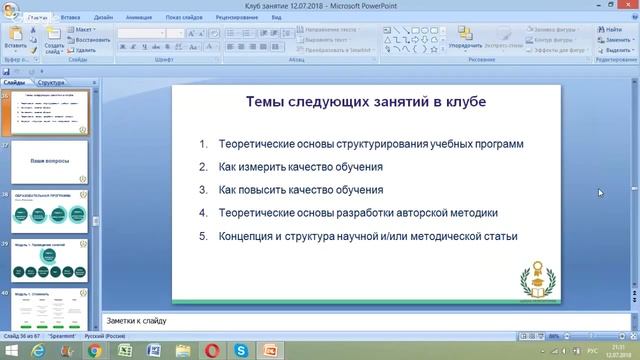The width and height of the screenshot is (640, 360).
Task: Open the Анимация ribbon tab
Action: coord(139,18)
